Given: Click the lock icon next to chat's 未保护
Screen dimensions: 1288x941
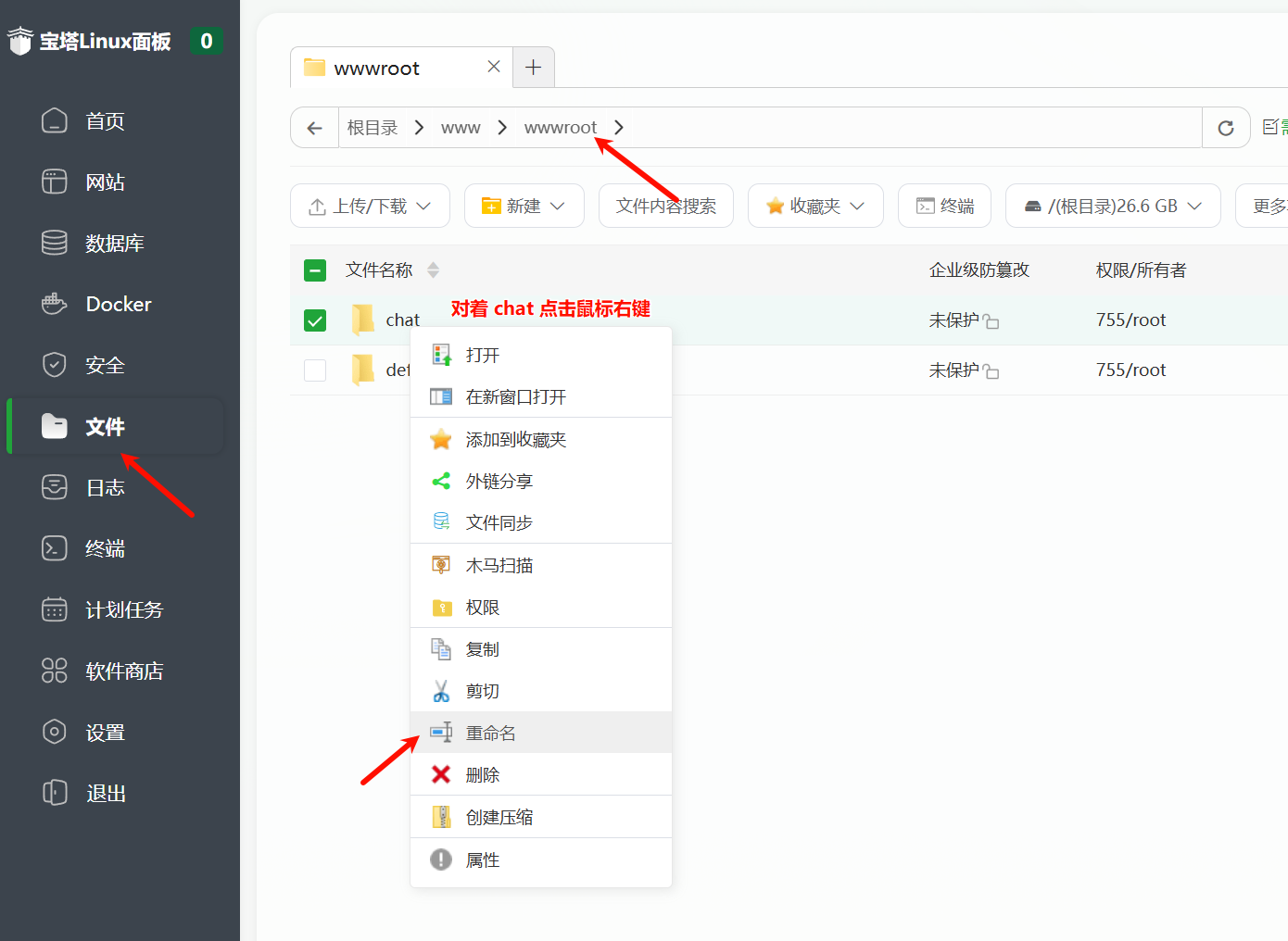Looking at the screenshot, I should click(991, 321).
